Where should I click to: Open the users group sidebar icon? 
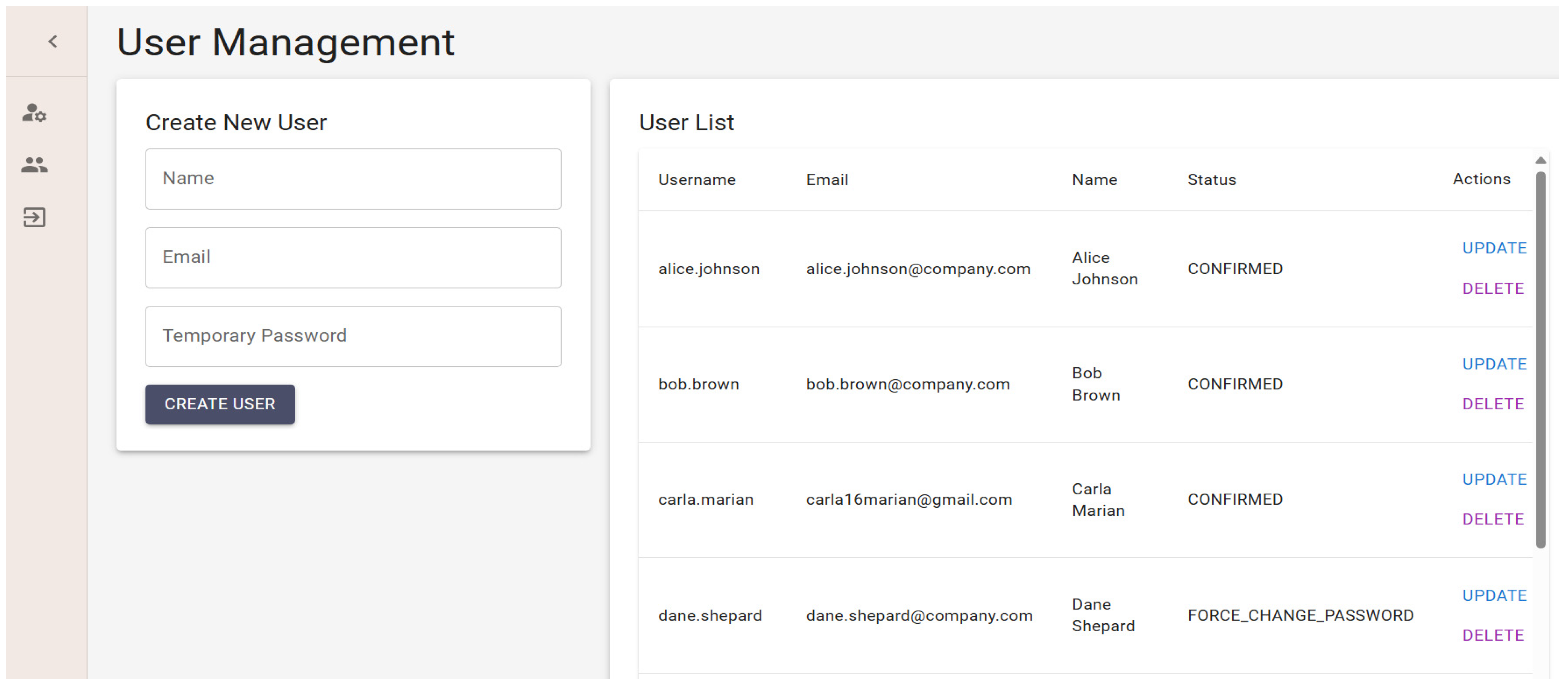[34, 165]
